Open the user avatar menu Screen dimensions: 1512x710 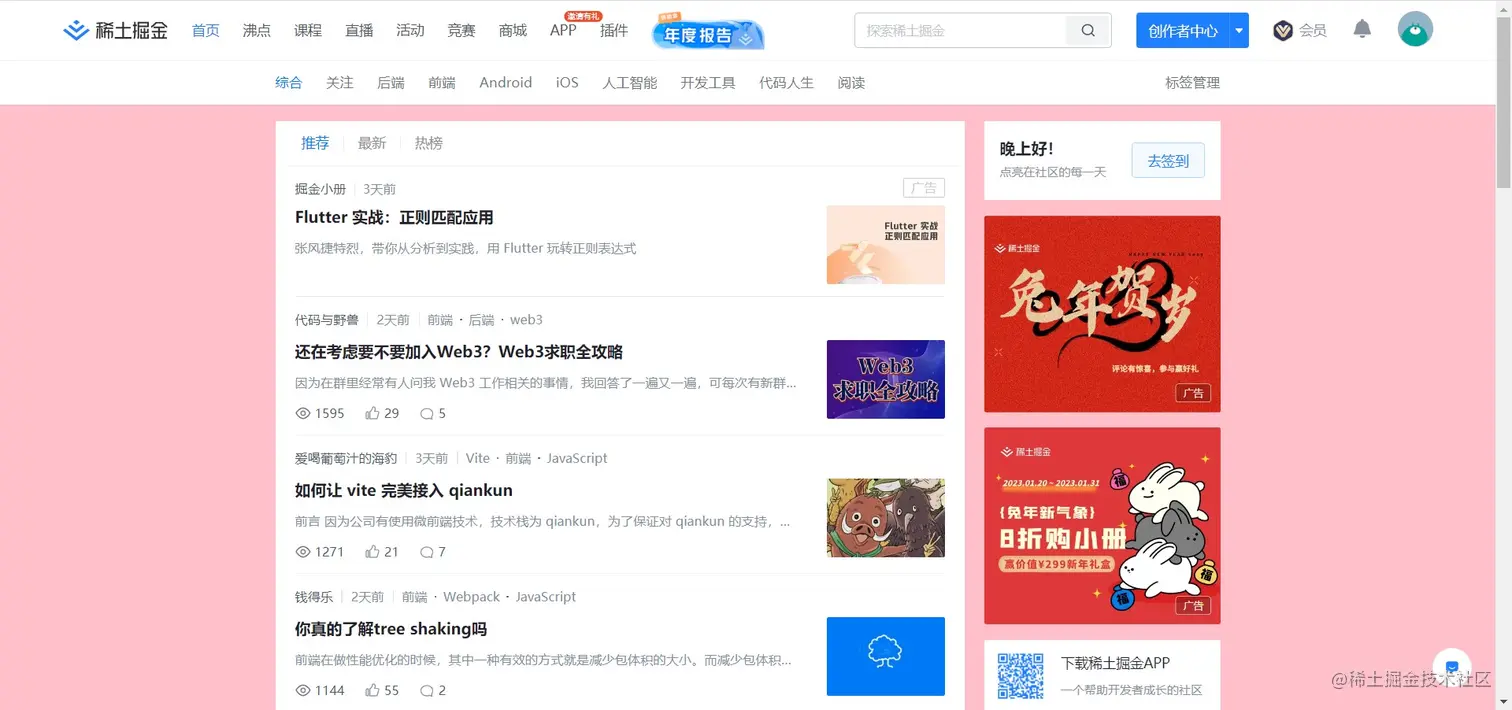click(x=1415, y=30)
